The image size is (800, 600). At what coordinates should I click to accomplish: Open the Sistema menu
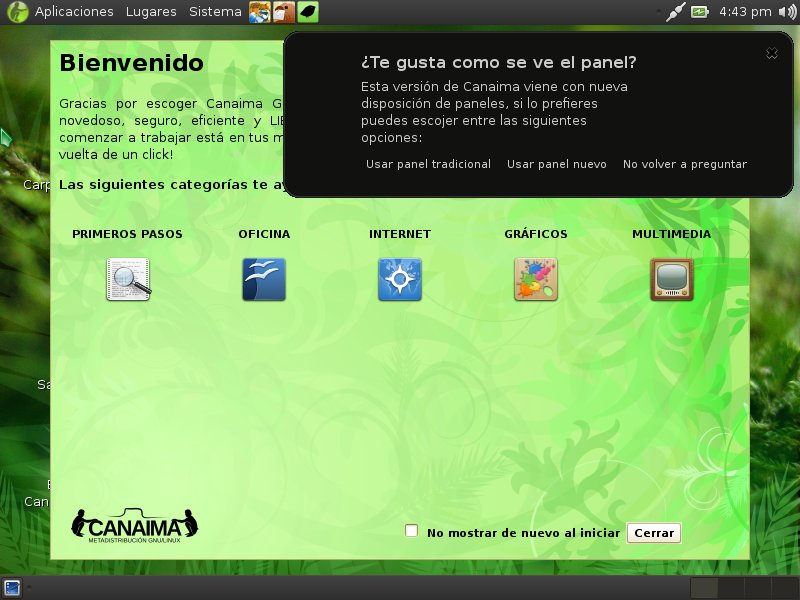click(x=215, y=12)
